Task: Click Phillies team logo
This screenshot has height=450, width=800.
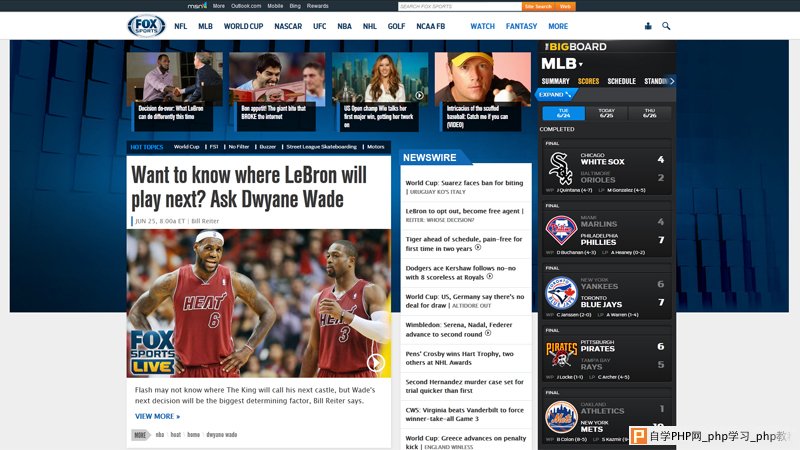Action: click(x=561, y=231)
